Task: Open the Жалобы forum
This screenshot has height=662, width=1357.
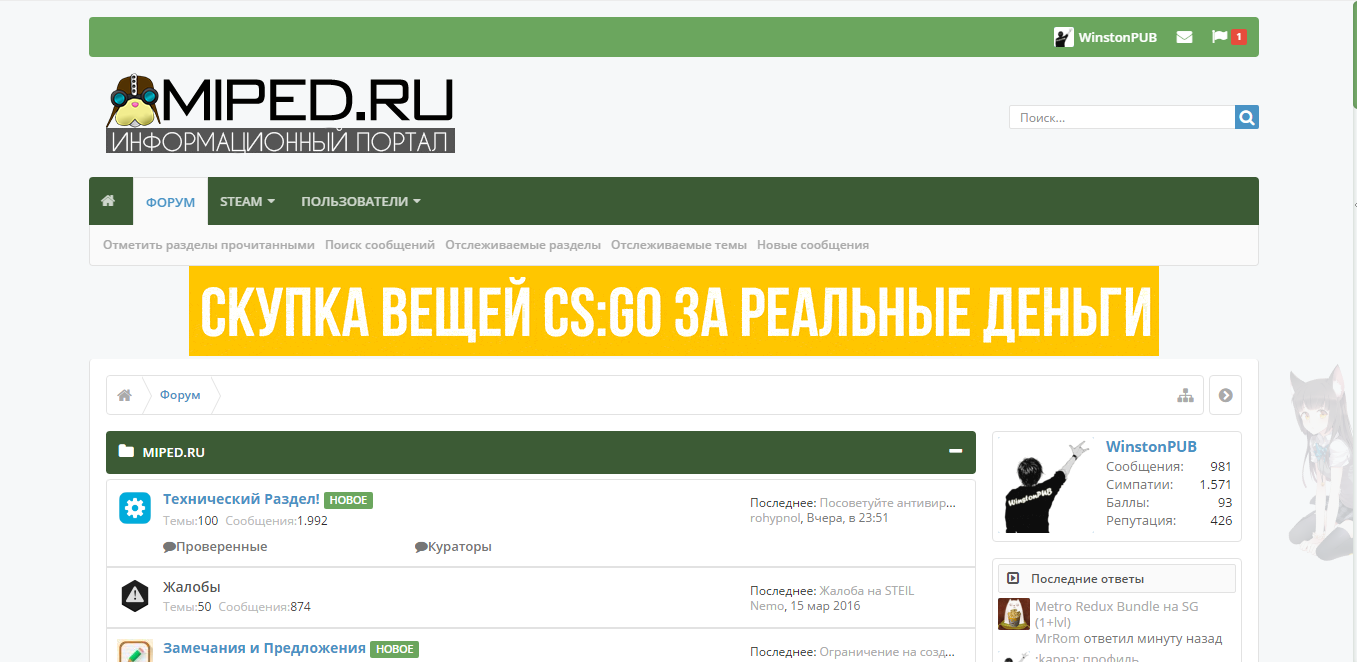Action: click(x=192, y=587)
